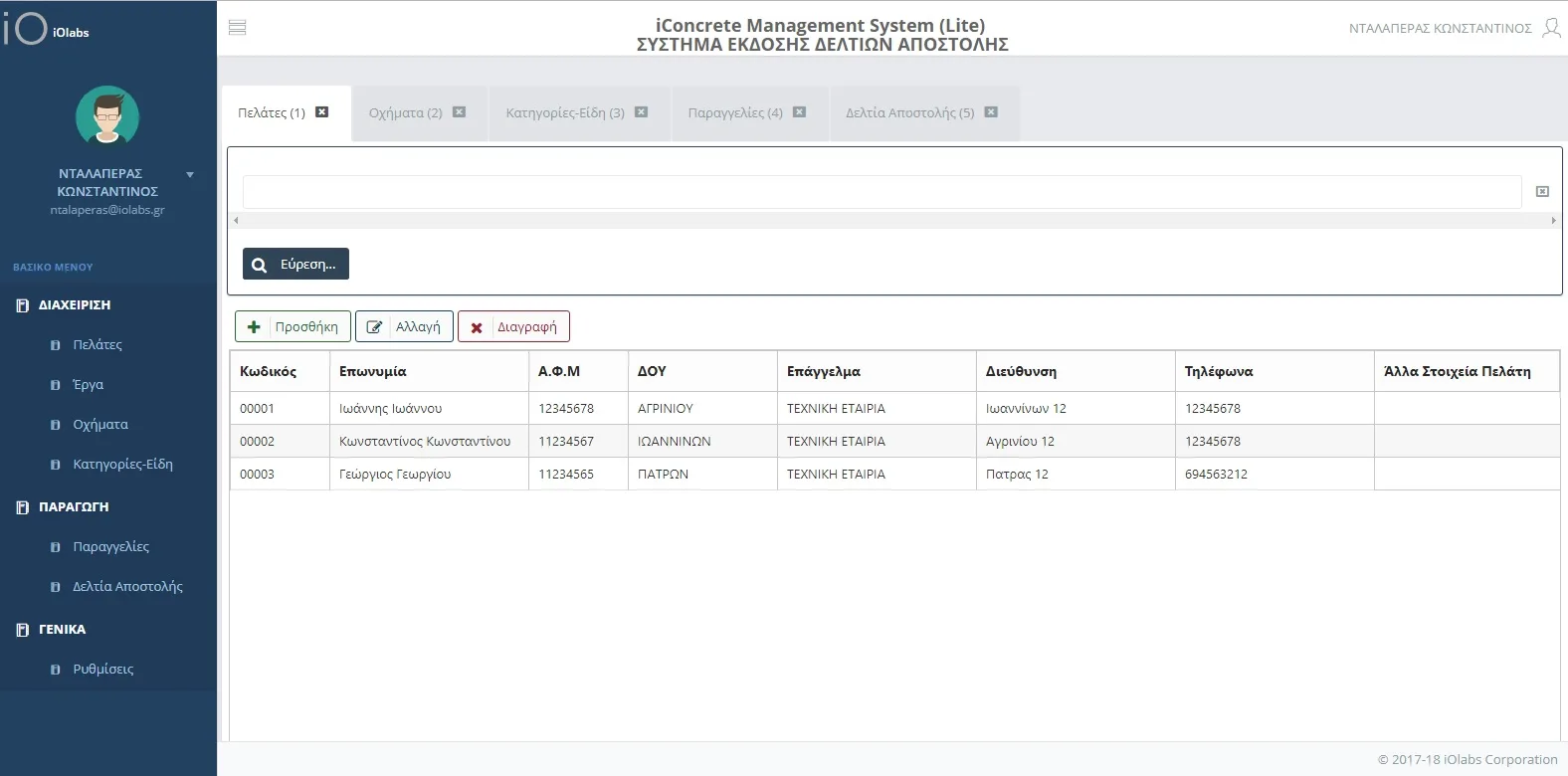
Task: Expand the user dropdown arrow beside ΝΤΑΛΑΠΕΡΑΣ
Action: coord(190,175)
